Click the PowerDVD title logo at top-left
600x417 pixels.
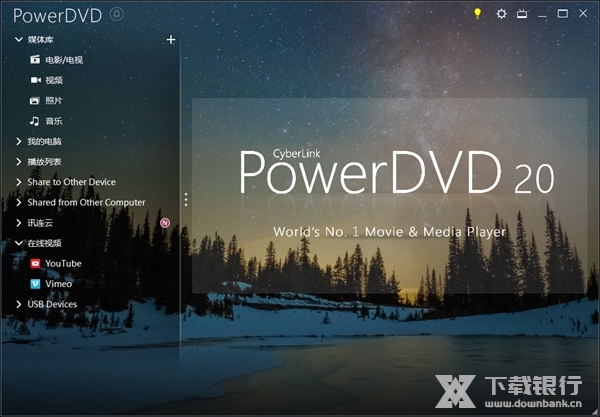(57, 16)
